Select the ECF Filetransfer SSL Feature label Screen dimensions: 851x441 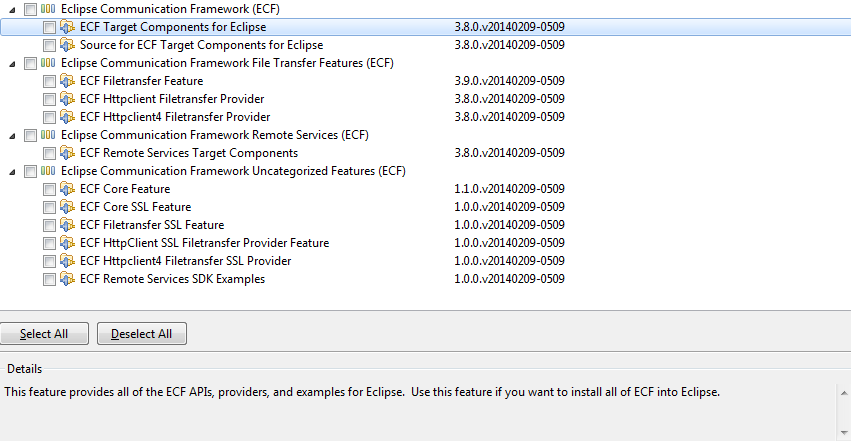click(x=151, y=225)
